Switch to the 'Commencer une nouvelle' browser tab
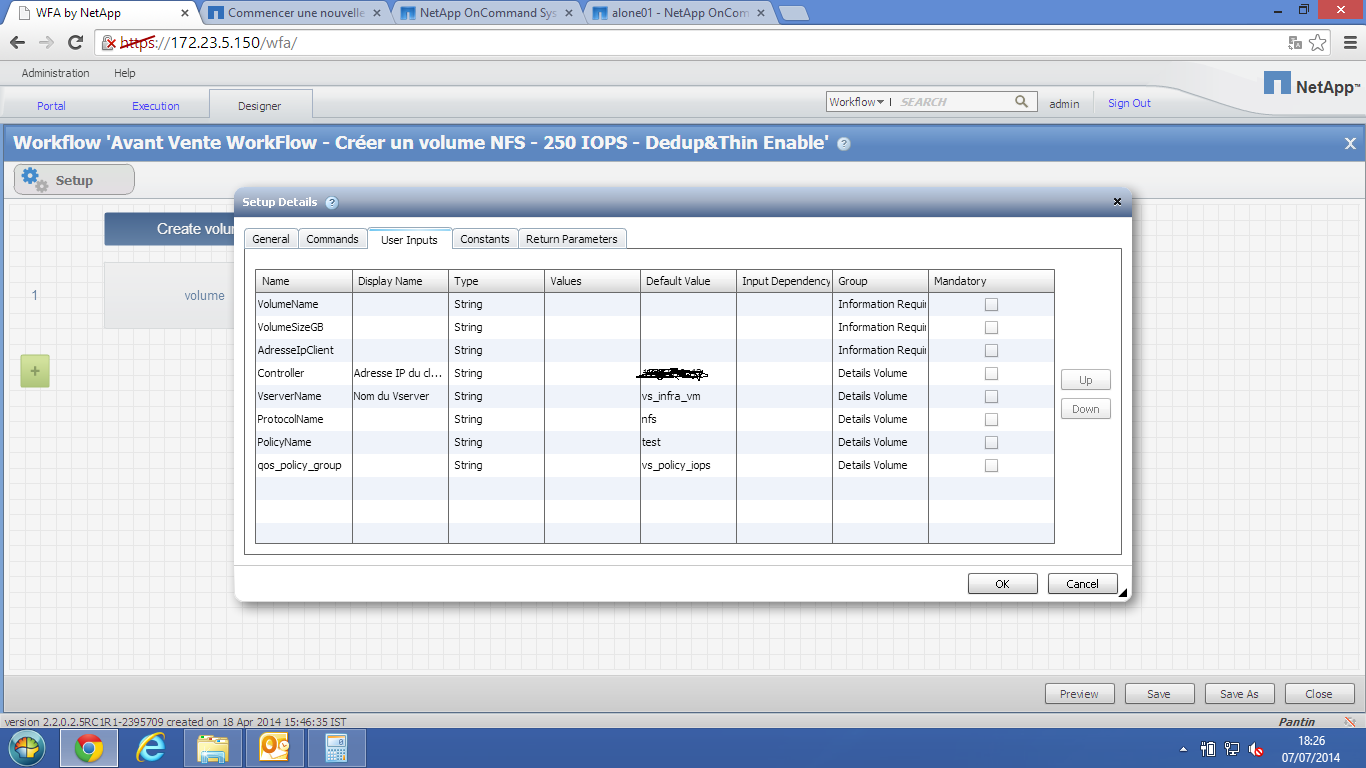Viewport: 1366px width, 768px height. pos(295,13)
